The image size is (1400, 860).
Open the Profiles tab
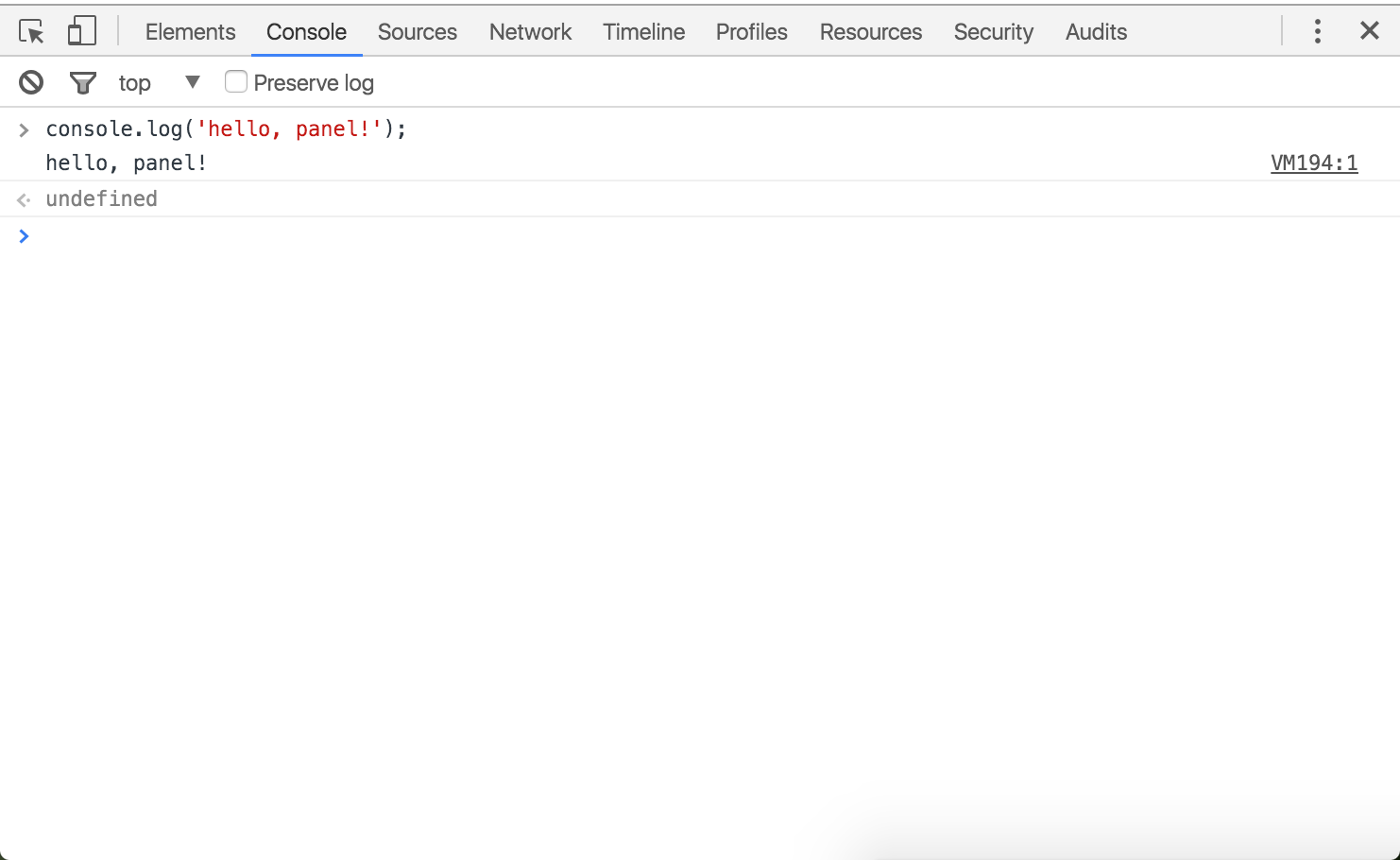click(751, 31)
